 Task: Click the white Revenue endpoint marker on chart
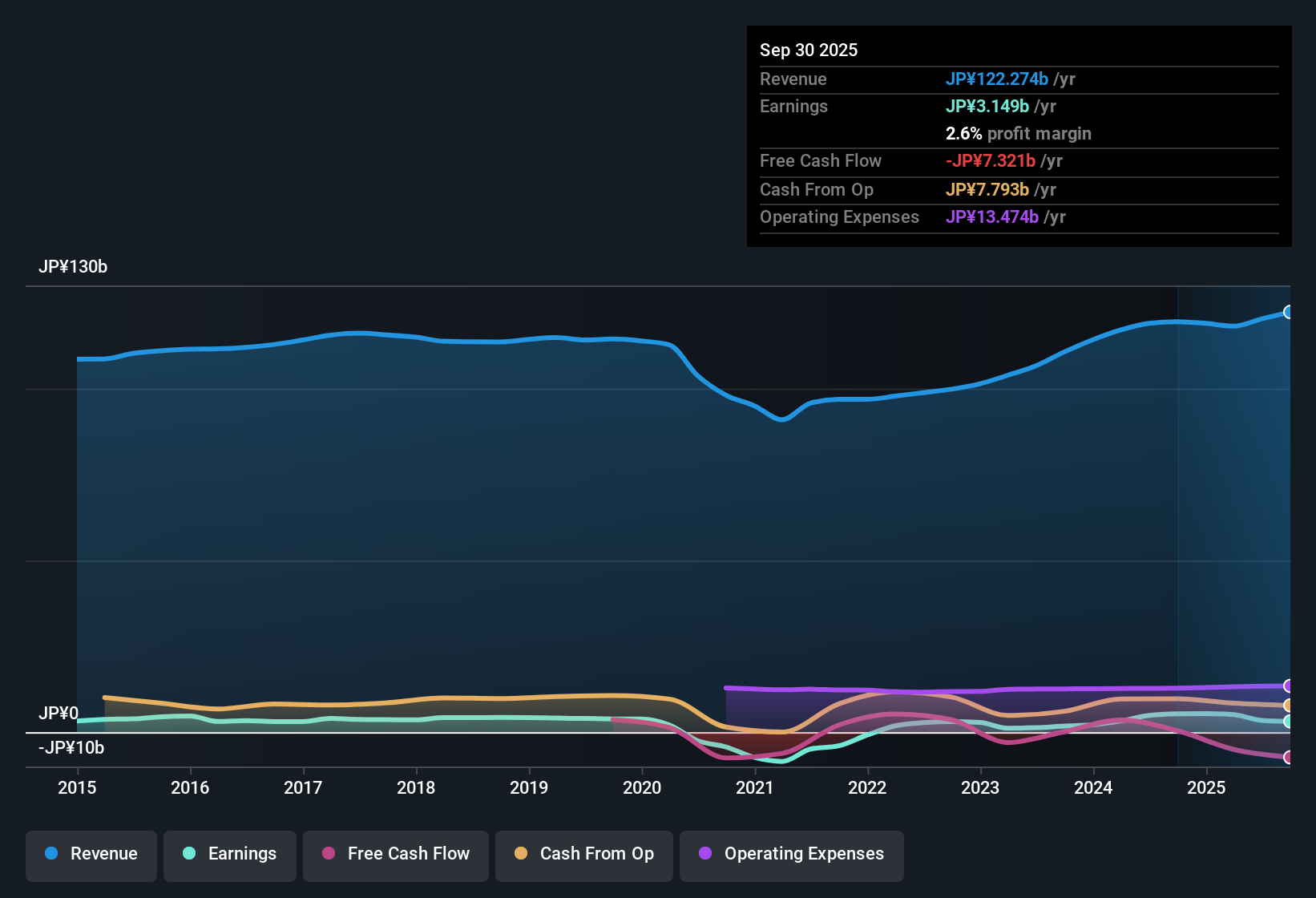click(1289, 311)
